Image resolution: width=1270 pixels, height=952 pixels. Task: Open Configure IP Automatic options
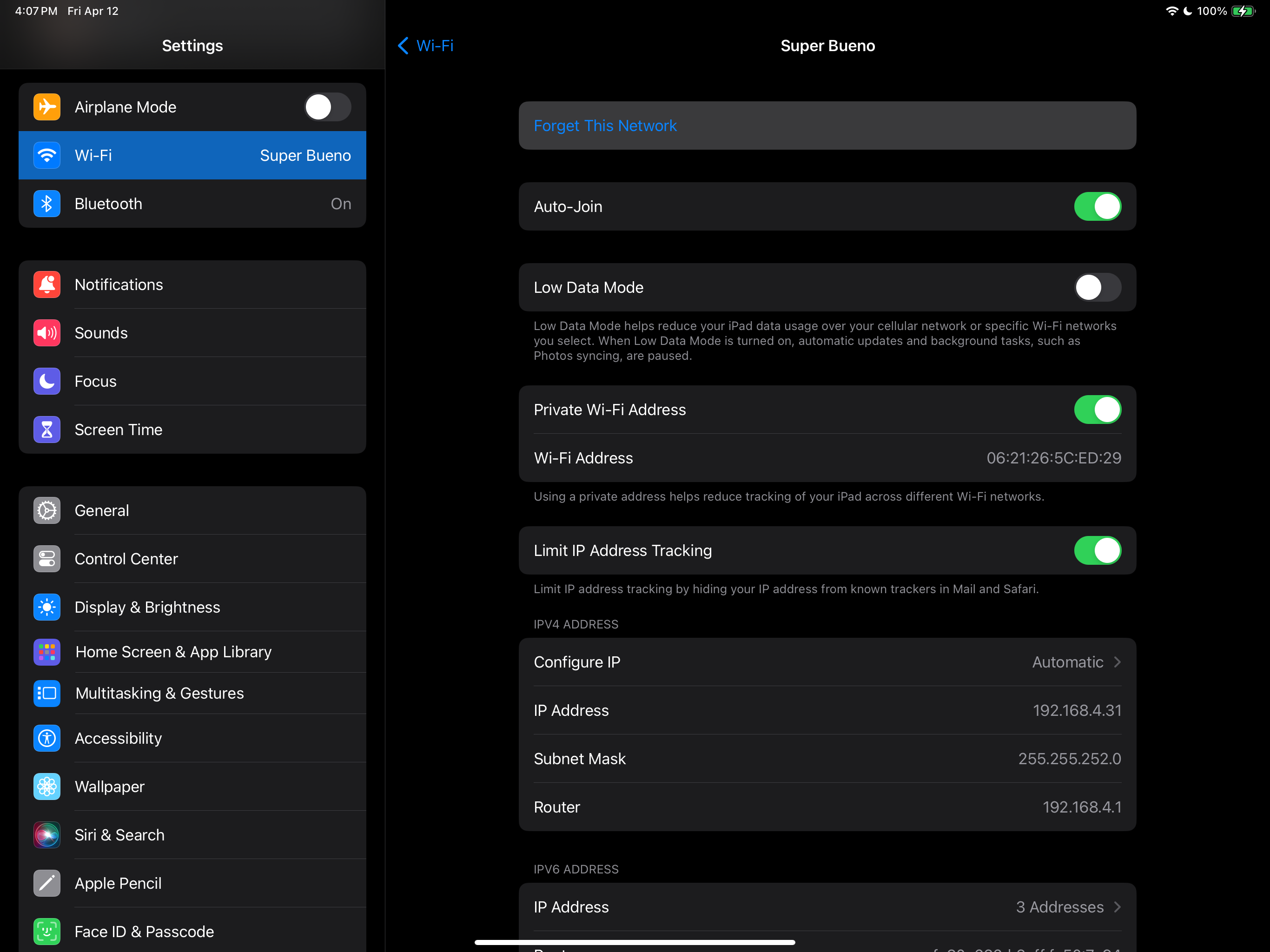point(827,662)
